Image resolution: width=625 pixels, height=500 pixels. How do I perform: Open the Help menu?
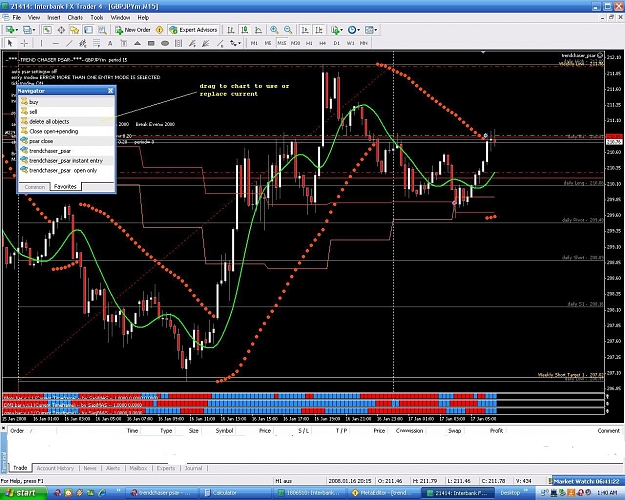[x=143, y=18]
